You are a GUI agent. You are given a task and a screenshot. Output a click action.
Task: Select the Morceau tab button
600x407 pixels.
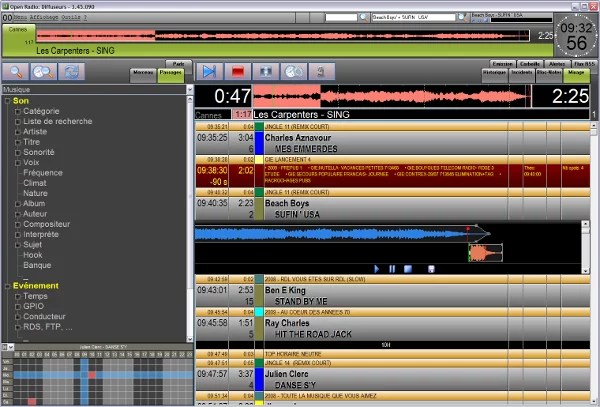click(144, 74)
